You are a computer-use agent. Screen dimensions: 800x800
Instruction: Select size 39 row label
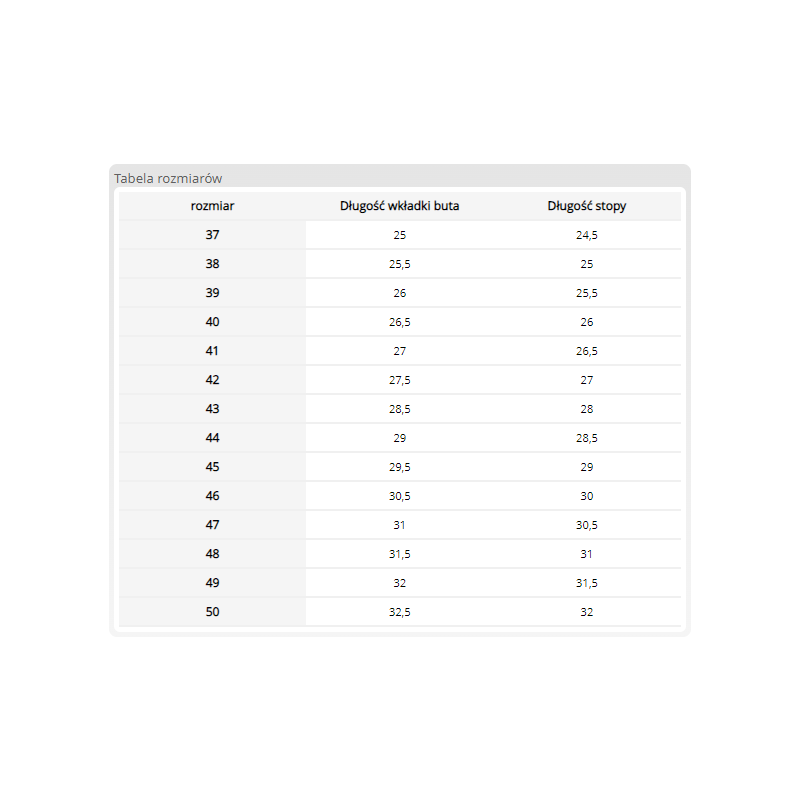(x=213, y=293)
